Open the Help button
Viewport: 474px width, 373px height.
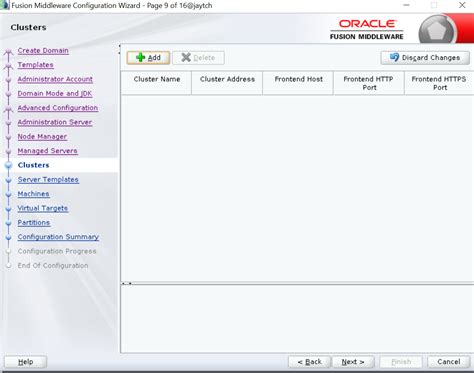[26, 362]
